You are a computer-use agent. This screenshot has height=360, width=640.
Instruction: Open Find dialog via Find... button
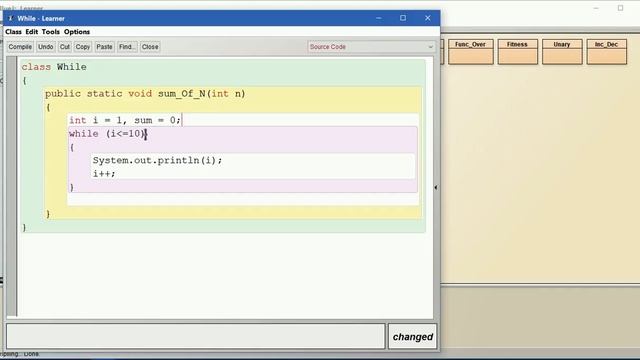click(127, 47)
